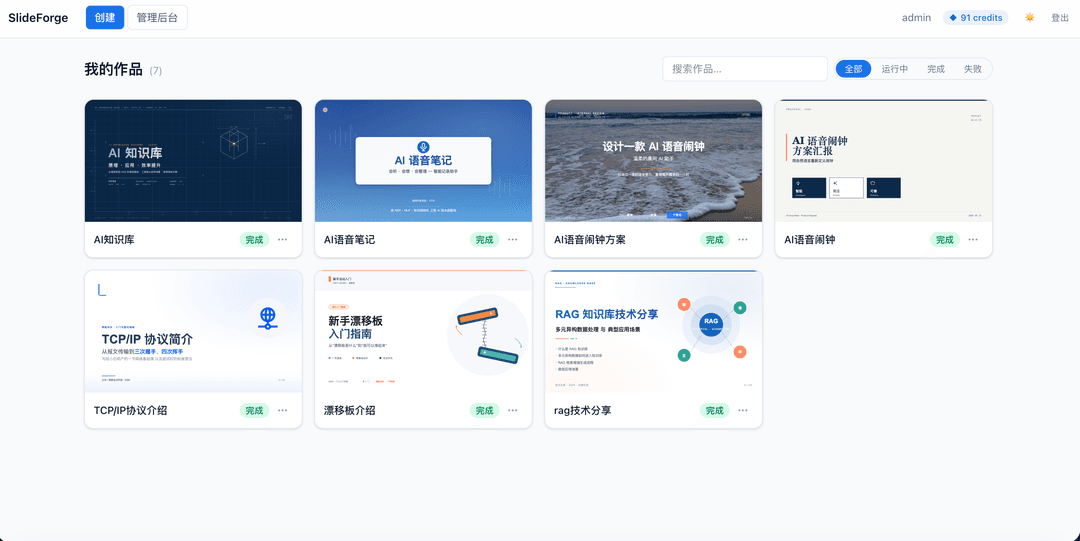
Task: Open the 管理后台 page
Action: [x=157, y=17]
